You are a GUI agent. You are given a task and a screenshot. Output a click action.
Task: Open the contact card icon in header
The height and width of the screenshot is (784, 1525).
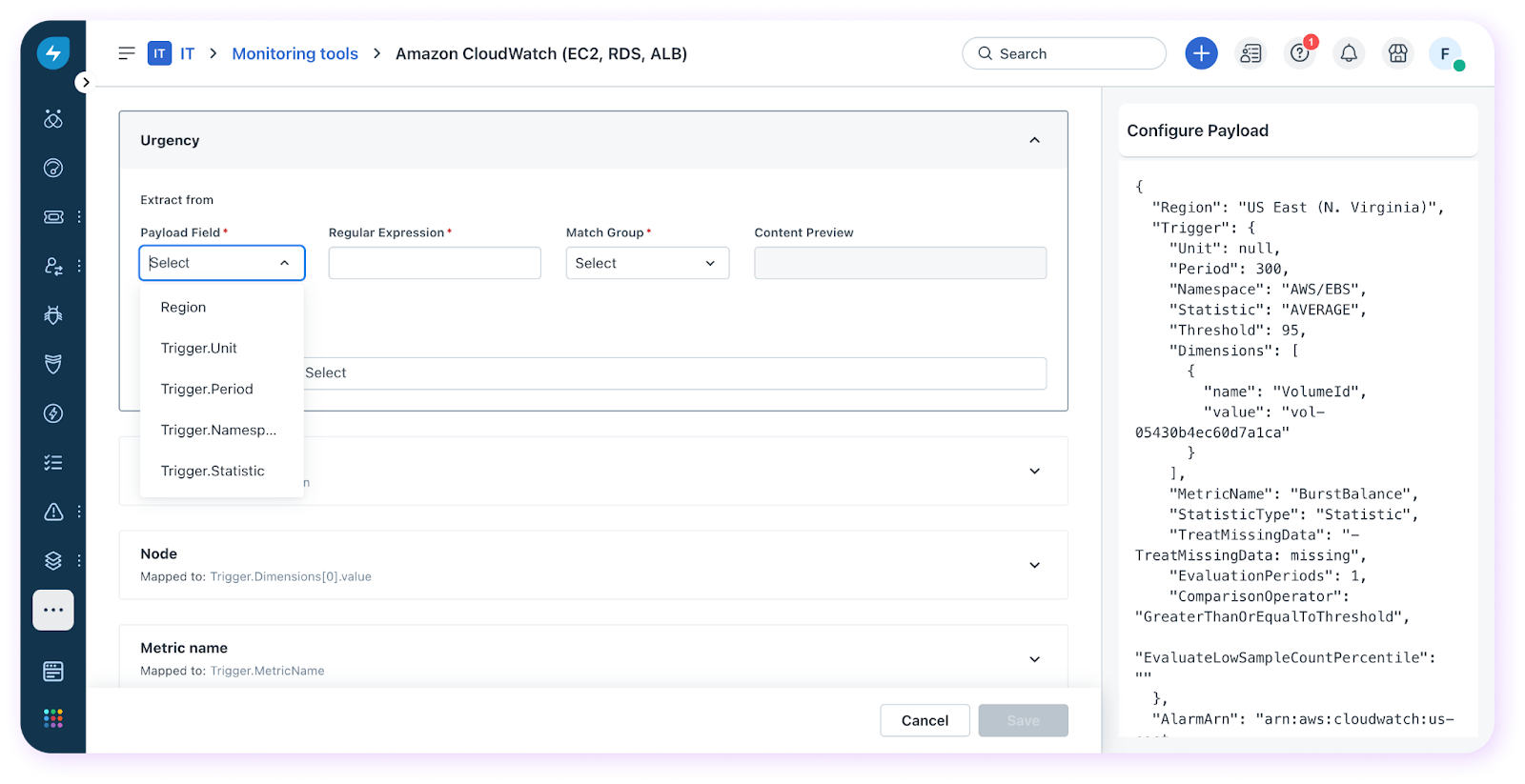(1250, 53)
